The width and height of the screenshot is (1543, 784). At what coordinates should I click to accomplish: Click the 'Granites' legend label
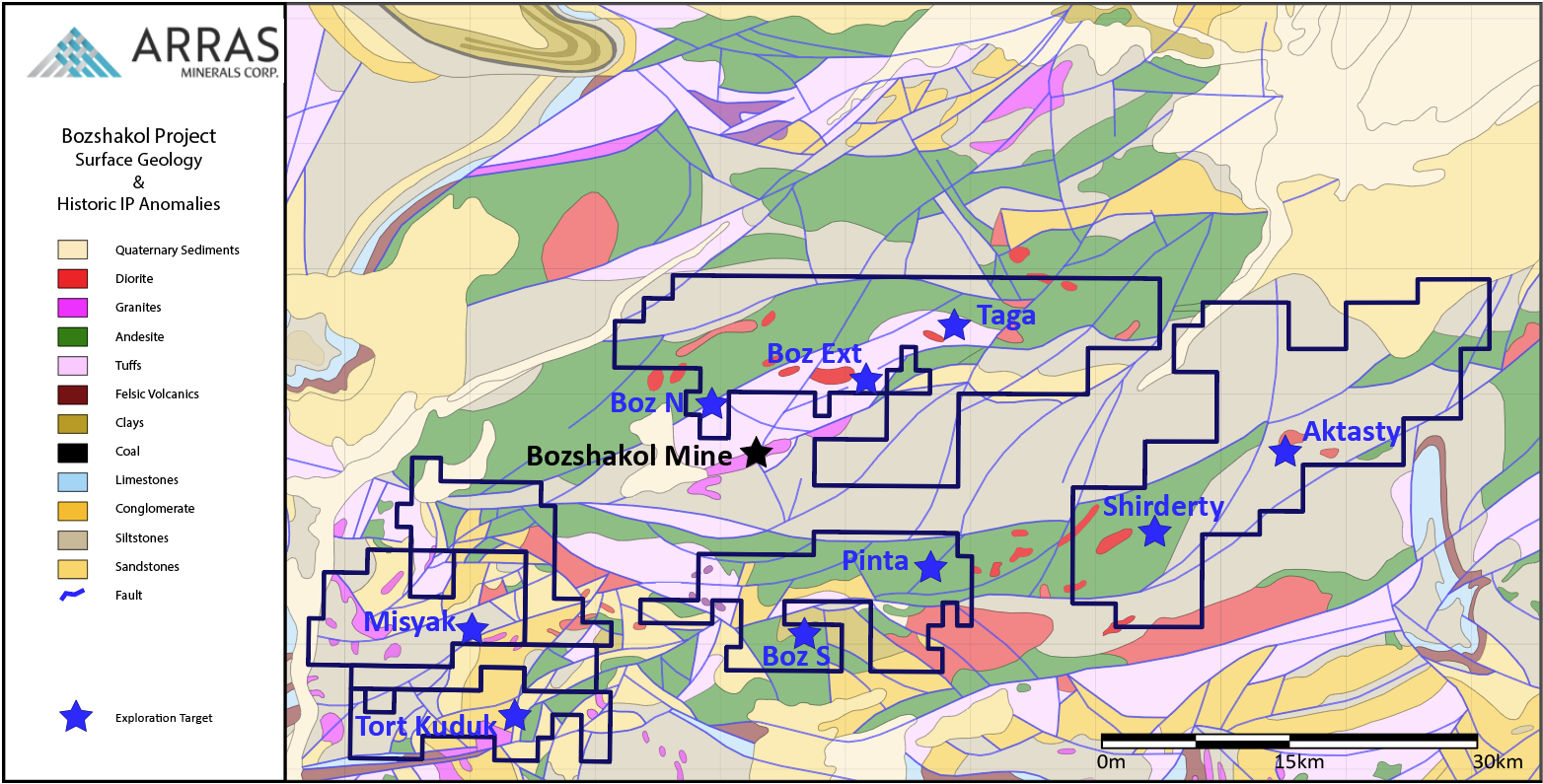pos(138,308)
